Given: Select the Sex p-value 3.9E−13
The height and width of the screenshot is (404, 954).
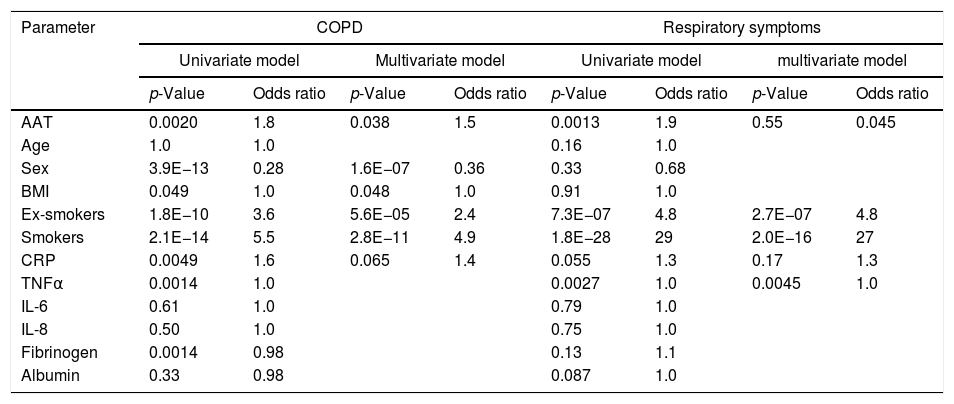Looking at the screenshot, I should (179, 169).
